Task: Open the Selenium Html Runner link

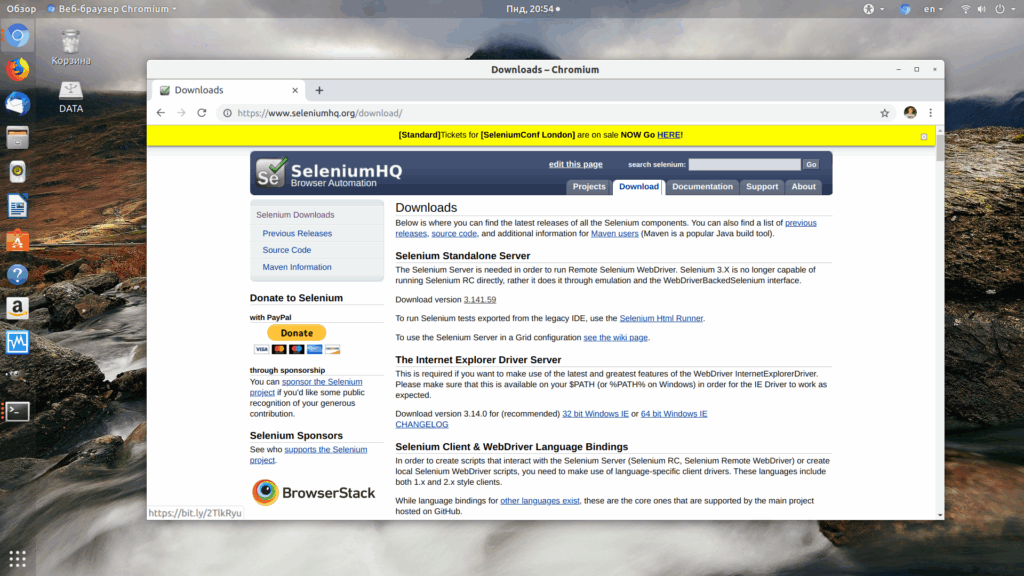Action: 661,319
